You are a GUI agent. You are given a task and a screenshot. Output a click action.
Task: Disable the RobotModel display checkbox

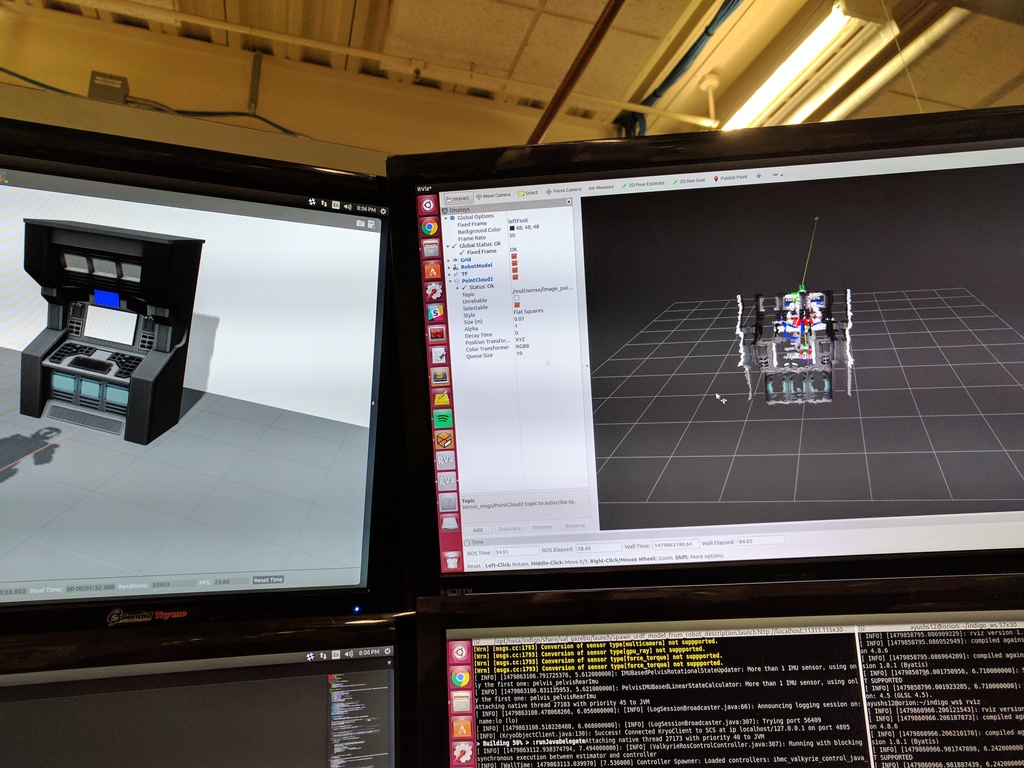pos(515,264)
